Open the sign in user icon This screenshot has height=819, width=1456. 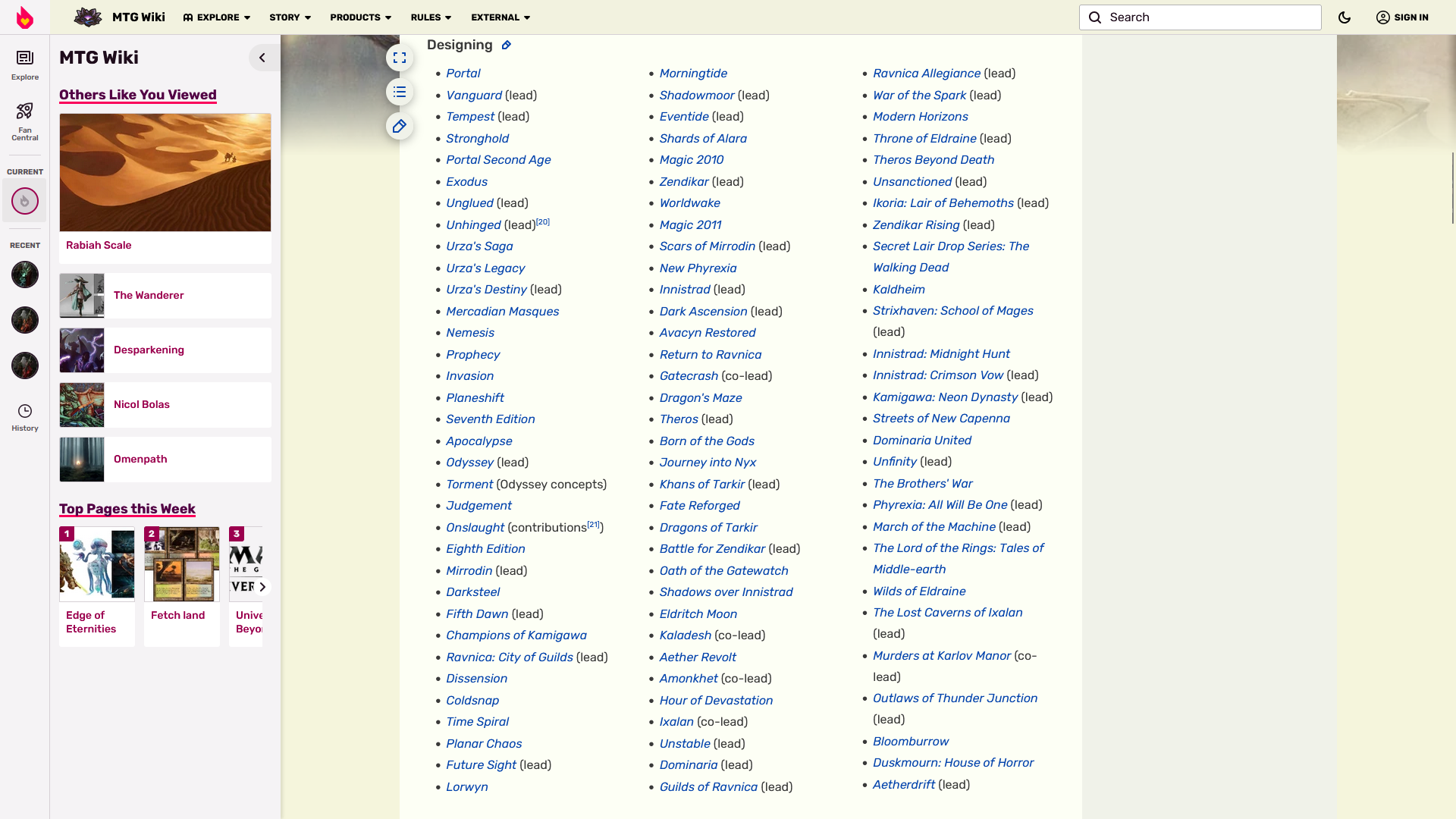coord(1383,17)
